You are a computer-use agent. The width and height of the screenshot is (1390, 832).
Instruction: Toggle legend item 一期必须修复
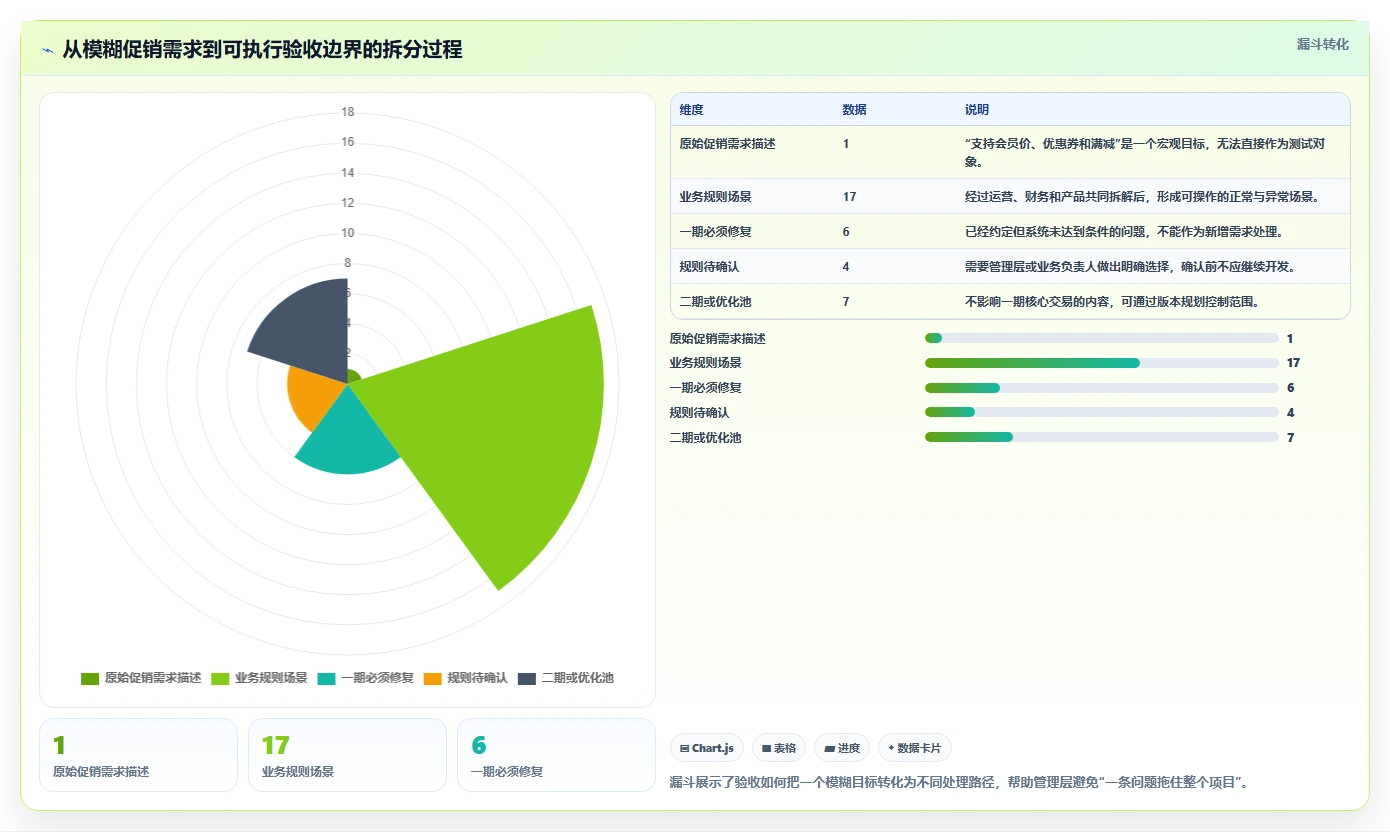click(x=365, y=678)
